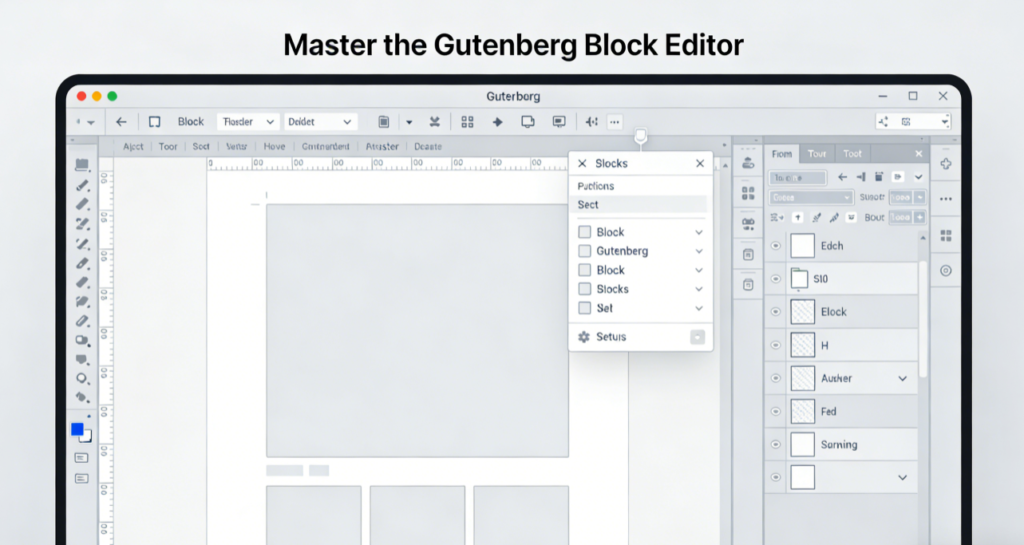Image resolution: width=1024 pixels, height=545 pixels.
Task: Click the four-squares grid icon in top toolbar
Action: [x=467, y=122]
